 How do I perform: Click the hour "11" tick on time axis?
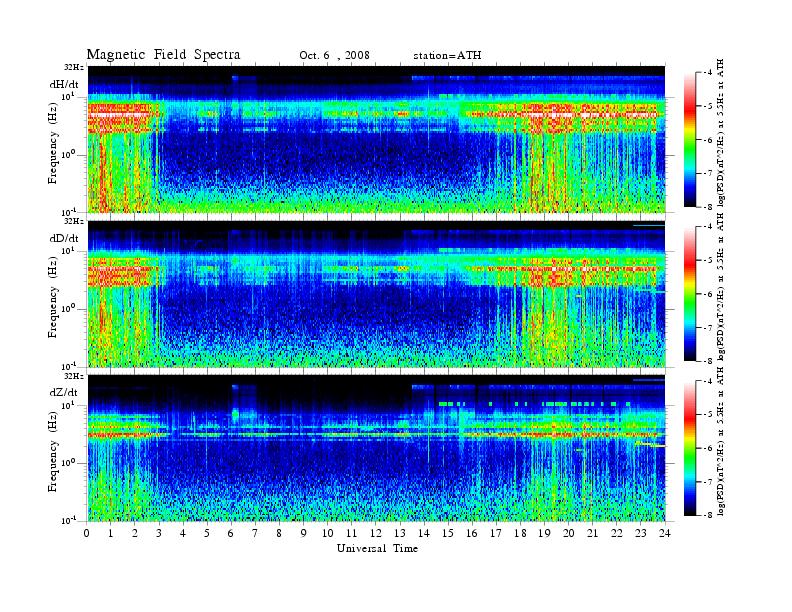tap(352, 533)
